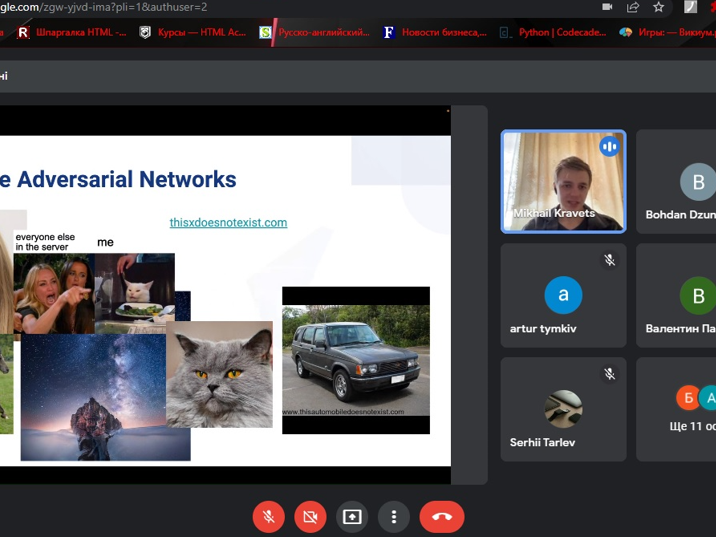
Task: Select the artur tymkiv participant tile
Action: point(563,295)
